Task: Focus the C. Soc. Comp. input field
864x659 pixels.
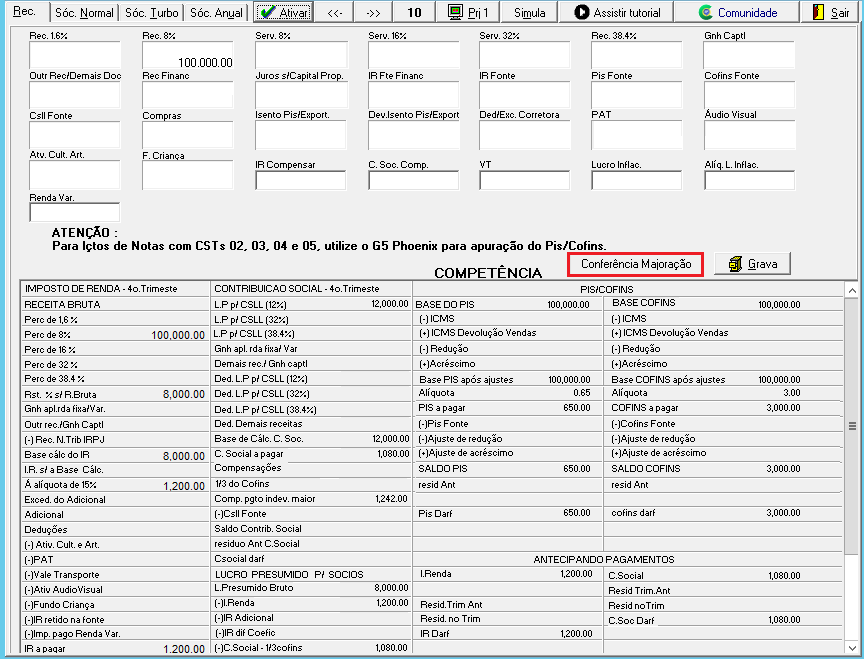Action: [414, 180]
